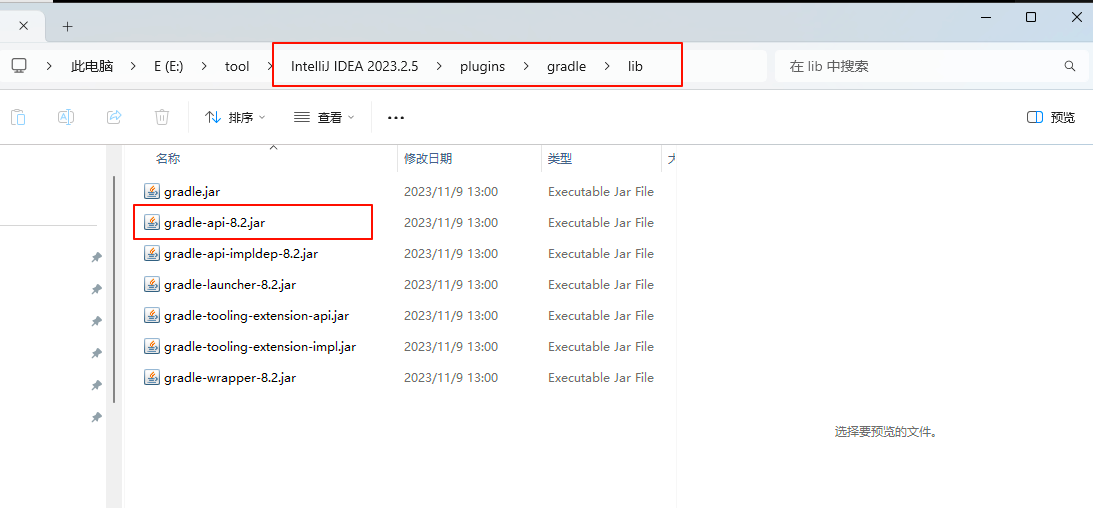Go to E (E:) drive breadcrumb

[169, 67]
